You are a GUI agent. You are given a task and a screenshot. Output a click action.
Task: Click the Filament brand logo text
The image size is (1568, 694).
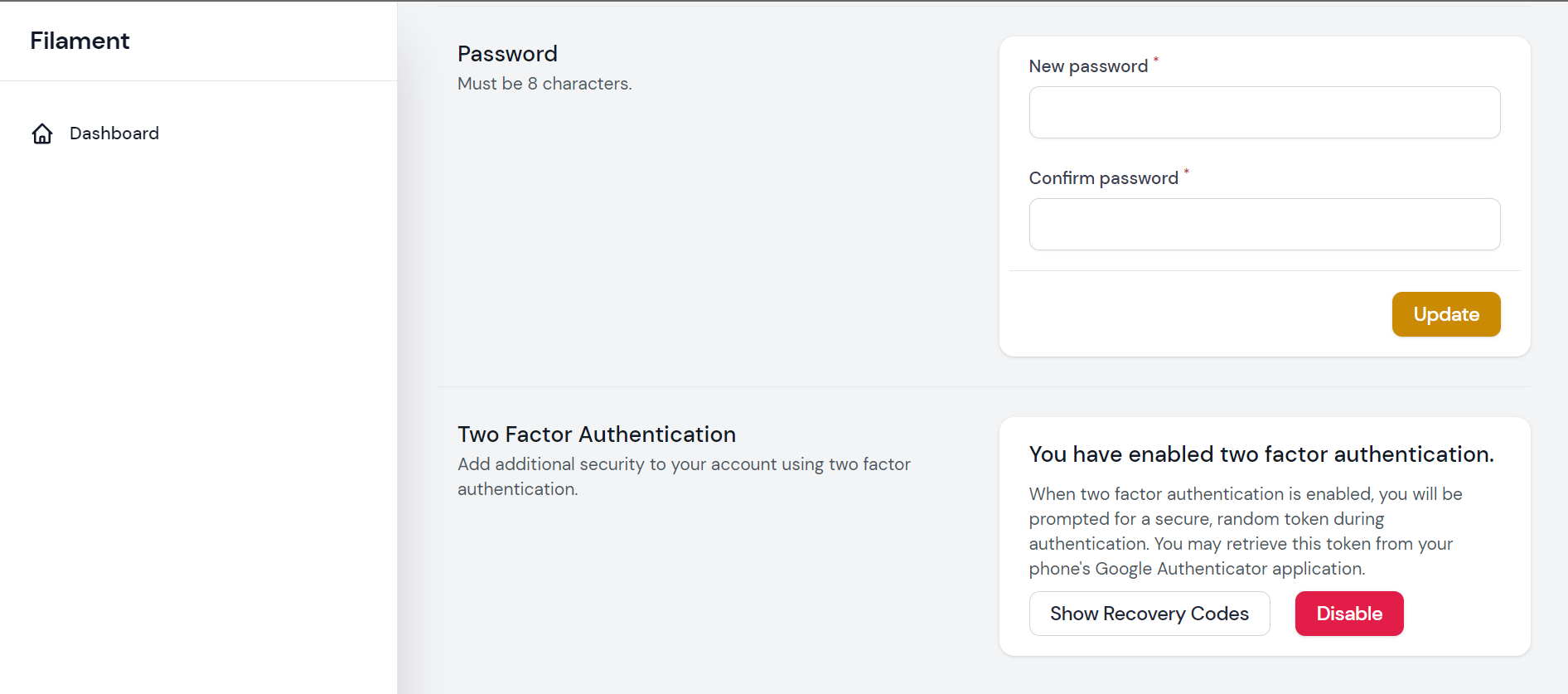(80, 41)
